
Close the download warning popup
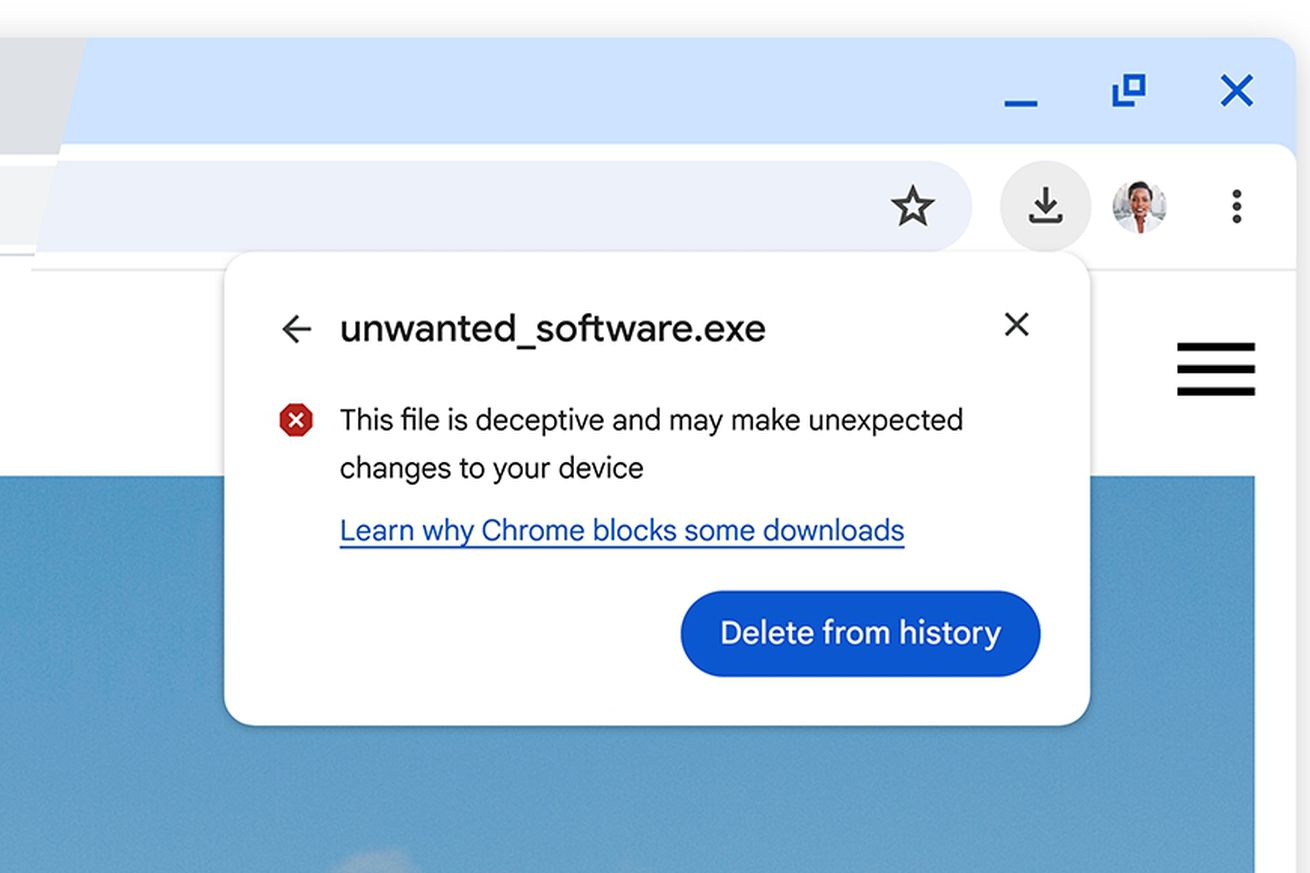(1016, 324)
